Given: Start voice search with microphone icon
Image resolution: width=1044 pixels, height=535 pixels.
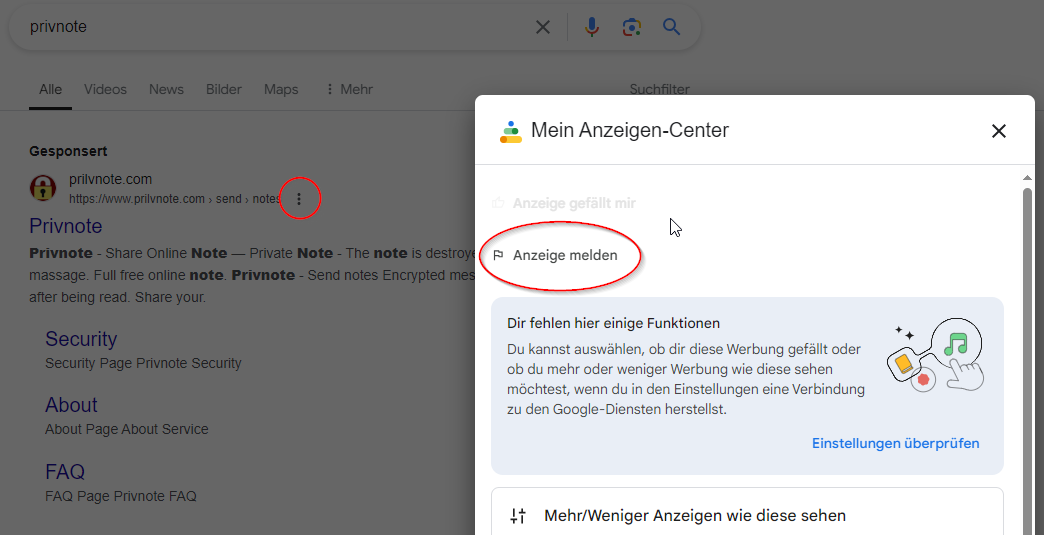Looking at the screenshot, I should click(591, 27).
